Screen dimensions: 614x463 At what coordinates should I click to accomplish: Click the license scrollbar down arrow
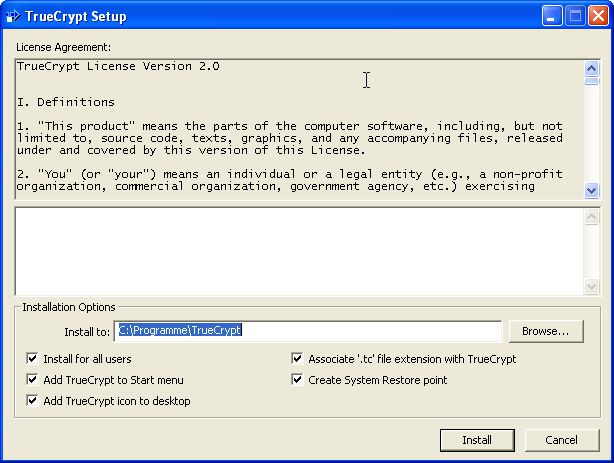pos(591,191)
